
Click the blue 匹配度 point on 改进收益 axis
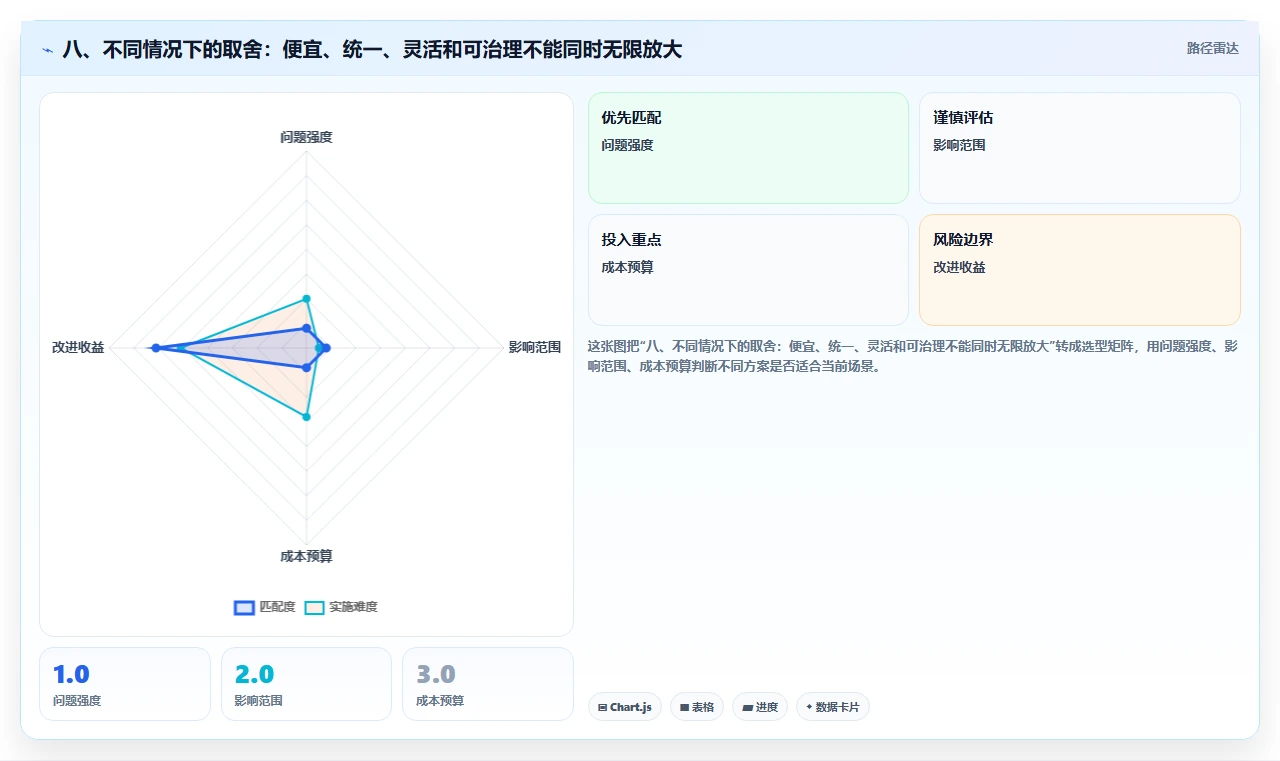[155, 348]
